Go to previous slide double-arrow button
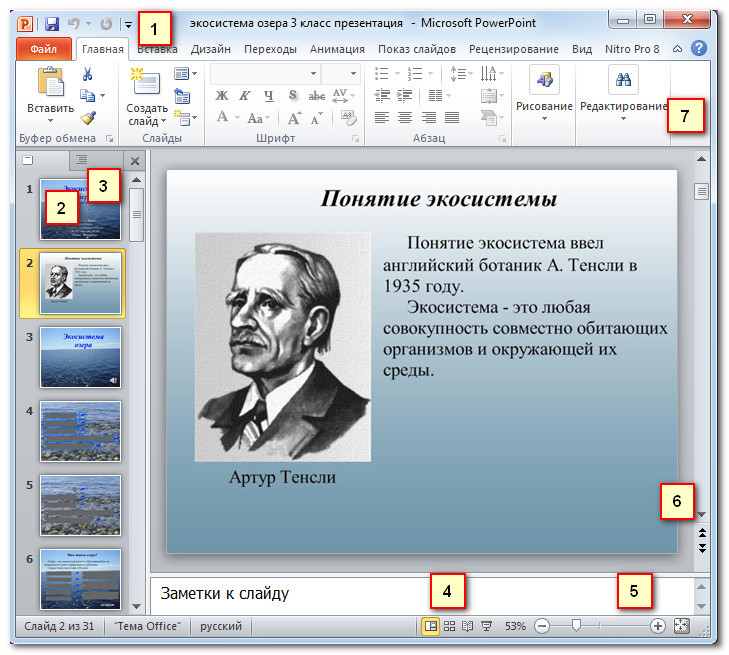 (x=702, y=533)
